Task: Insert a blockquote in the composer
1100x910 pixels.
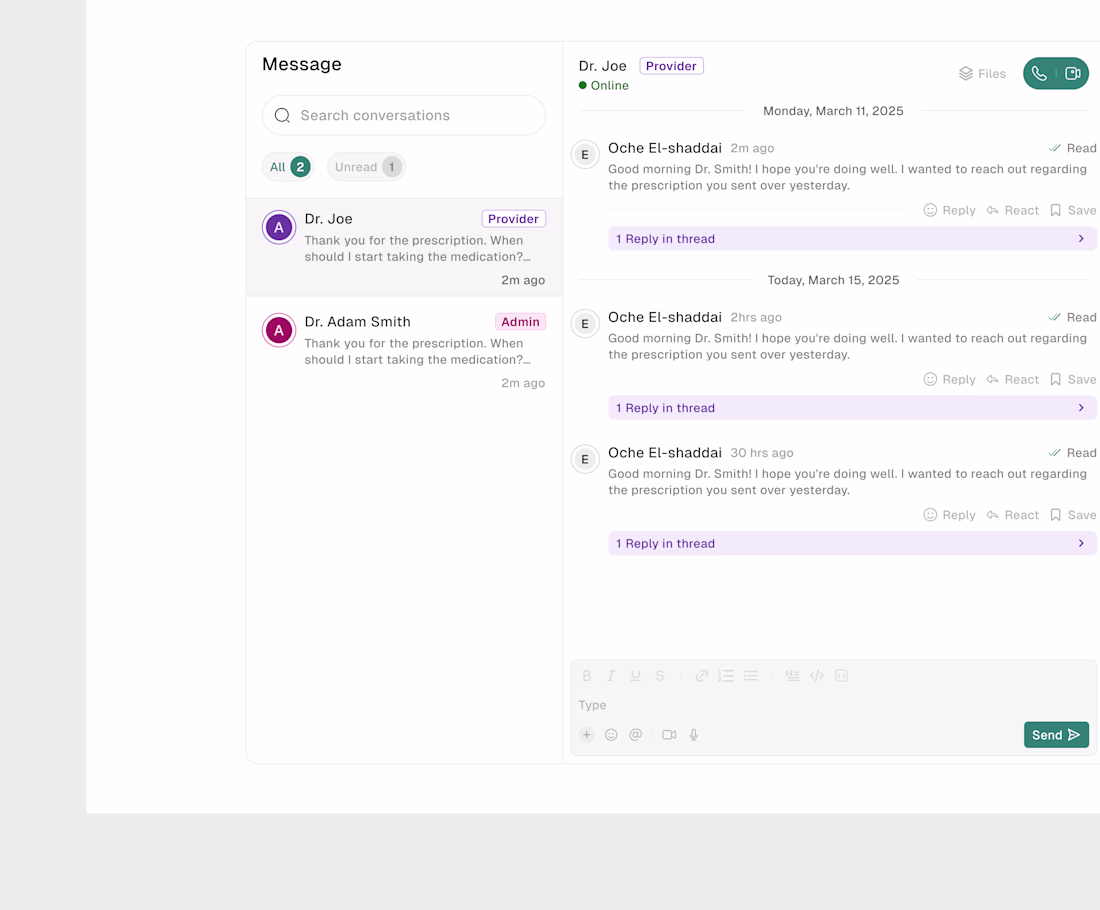Action: pyautogui.click(x=792, y=676)
